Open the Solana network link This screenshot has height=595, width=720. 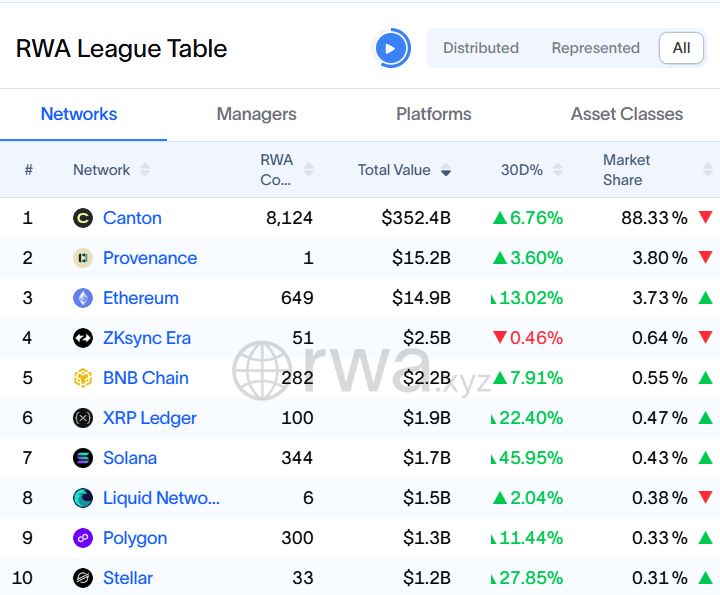click(130, 458)
